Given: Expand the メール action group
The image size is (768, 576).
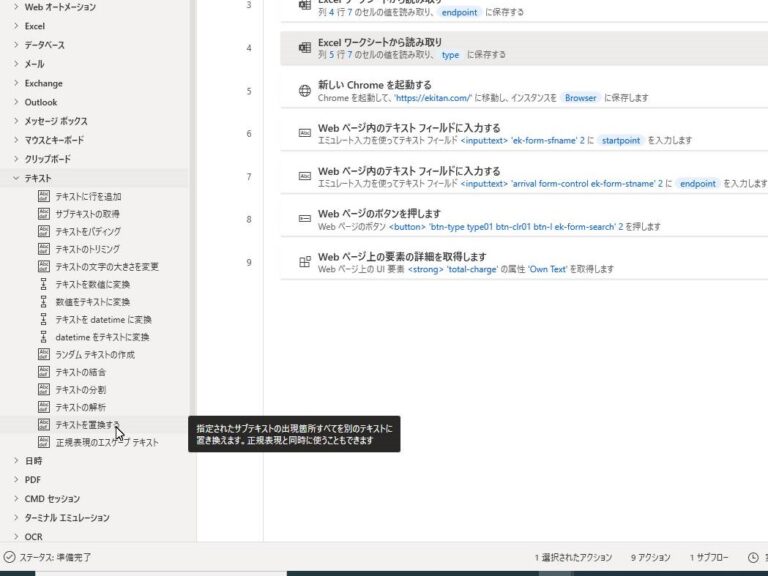Looking at the screenshot, I should click(x=16, y=64).
